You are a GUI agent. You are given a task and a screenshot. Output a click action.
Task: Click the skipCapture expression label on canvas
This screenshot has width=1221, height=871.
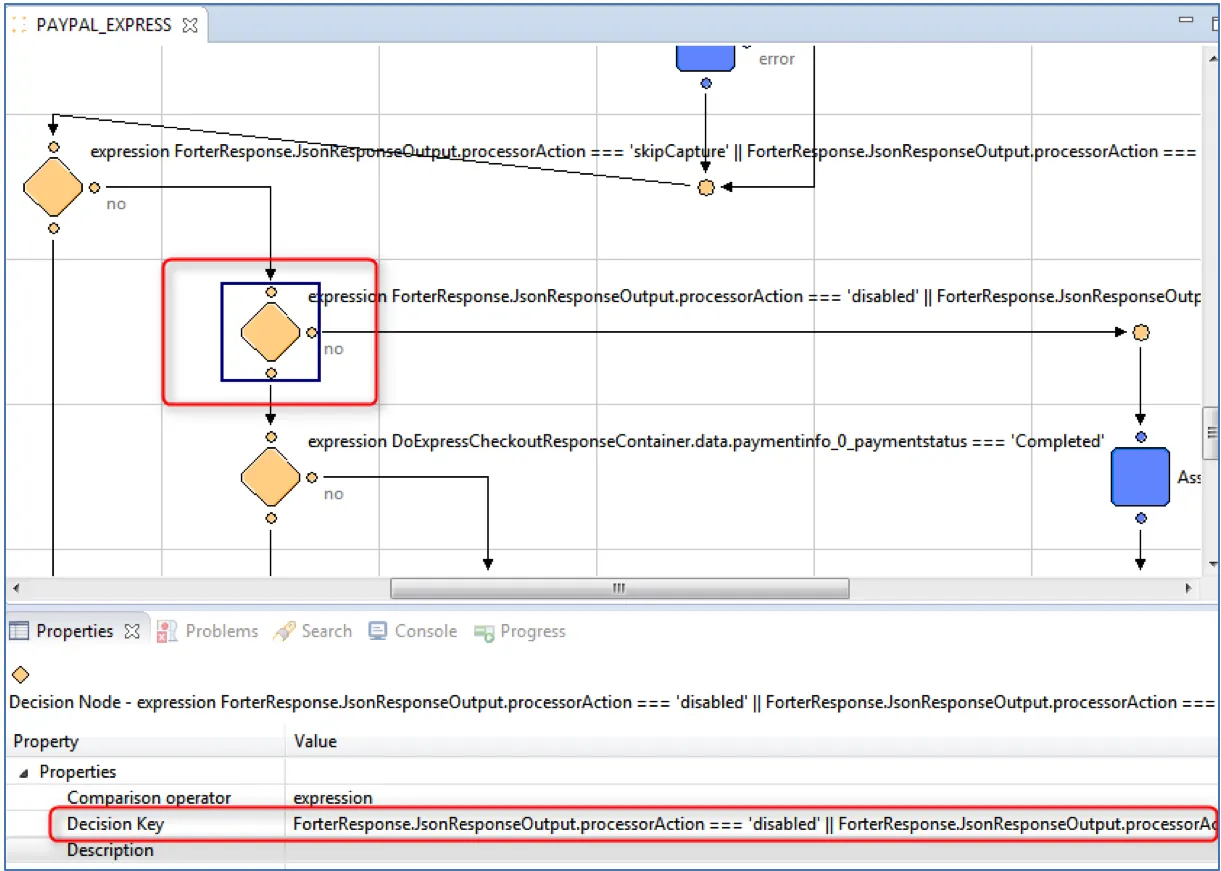[x=644, y=151]
